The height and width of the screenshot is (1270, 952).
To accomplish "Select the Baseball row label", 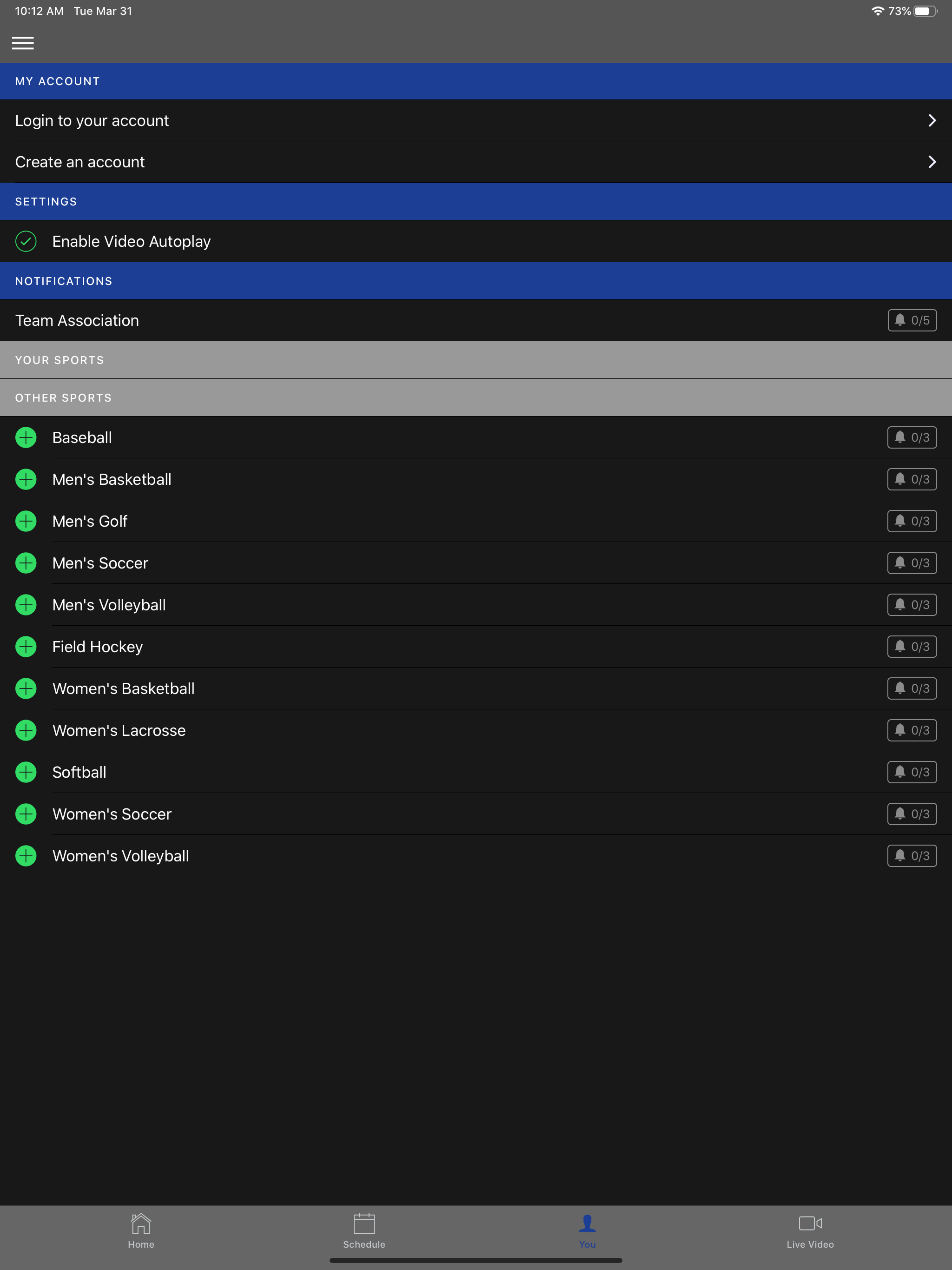I will point(82,437).
